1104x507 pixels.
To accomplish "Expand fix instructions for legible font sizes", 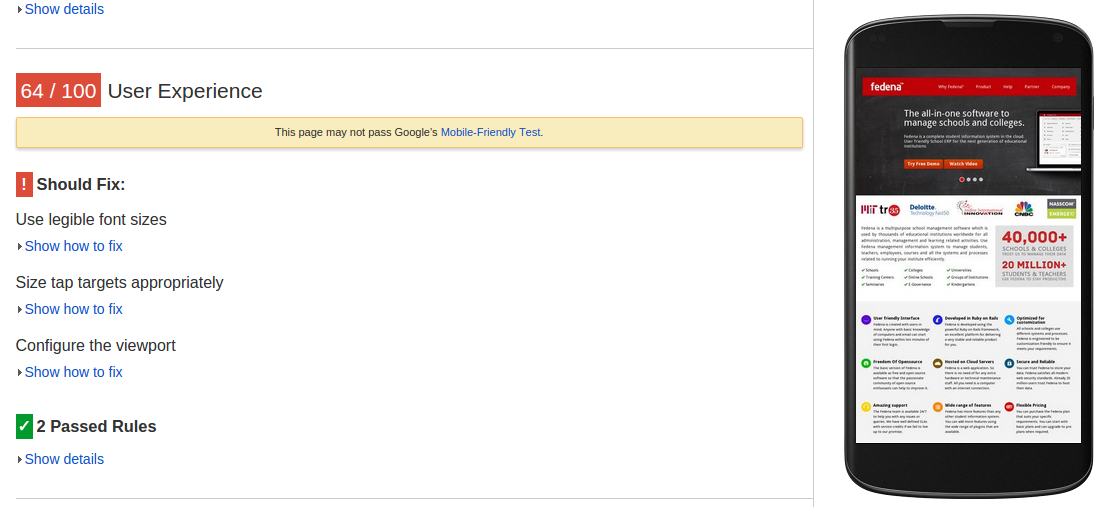I will 73,246.
